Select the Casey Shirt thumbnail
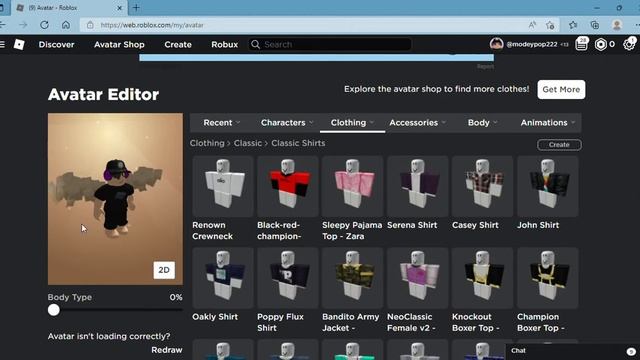 482,186
